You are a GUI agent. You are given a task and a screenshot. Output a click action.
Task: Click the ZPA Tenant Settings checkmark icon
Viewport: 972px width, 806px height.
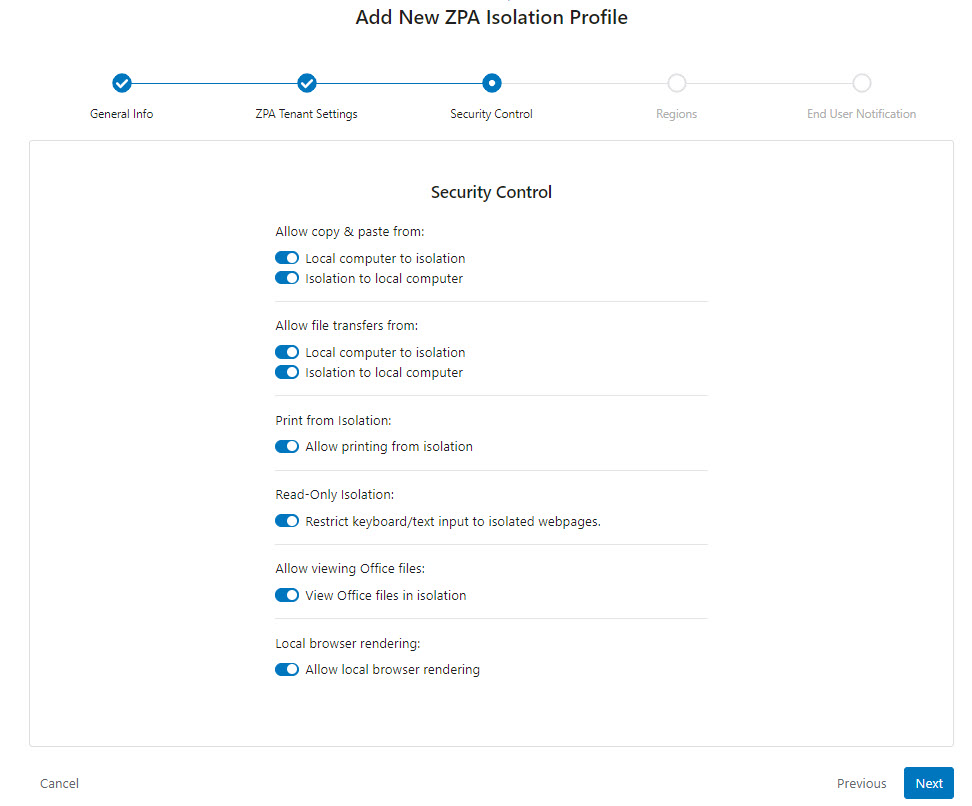point(306,83)
